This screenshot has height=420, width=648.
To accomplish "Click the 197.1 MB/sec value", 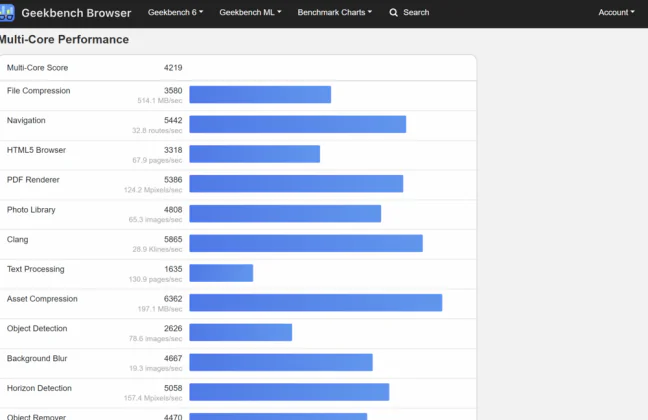I will [160, 309].
